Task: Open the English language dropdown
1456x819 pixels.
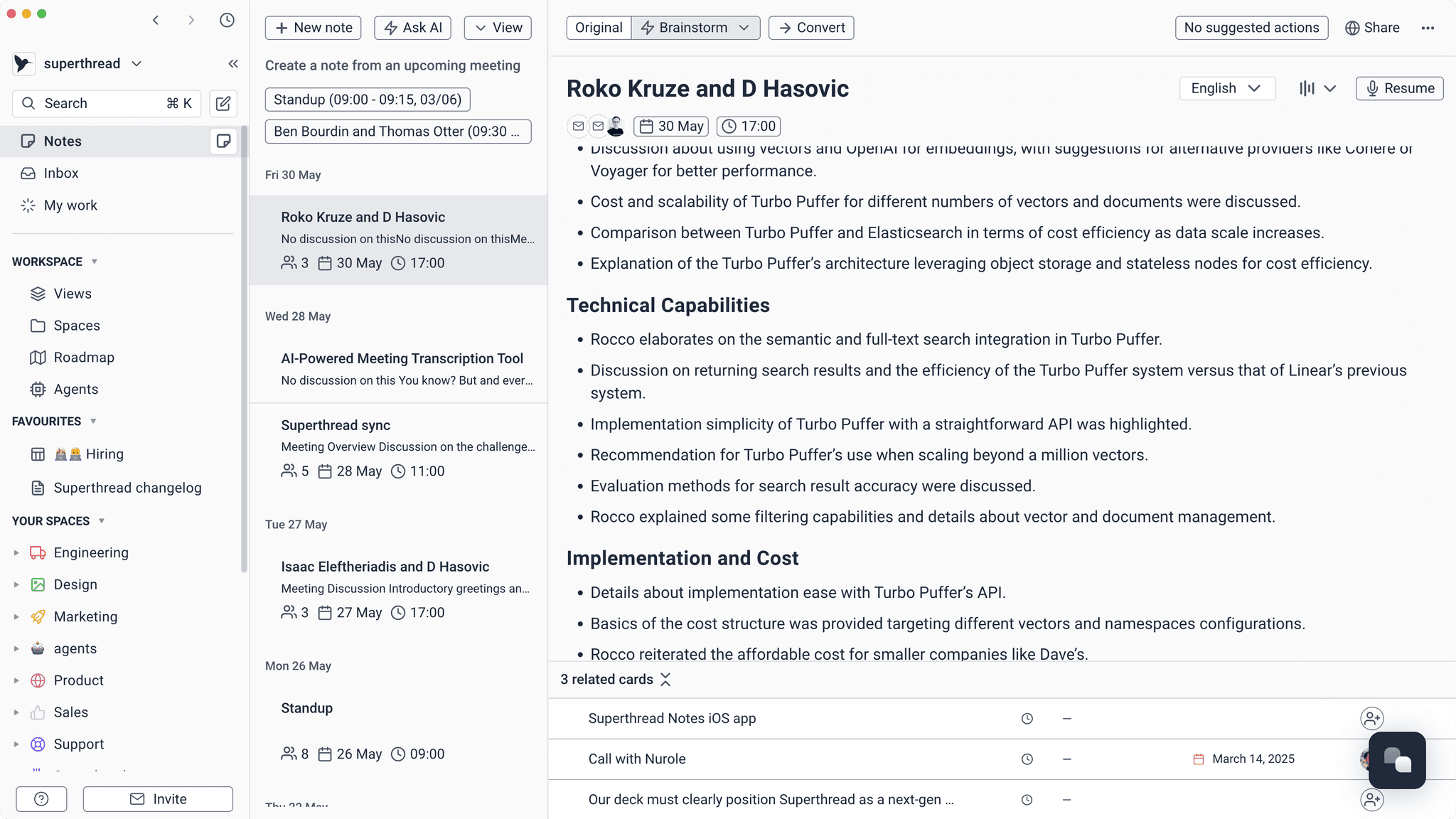Action: click(1227, 88)
